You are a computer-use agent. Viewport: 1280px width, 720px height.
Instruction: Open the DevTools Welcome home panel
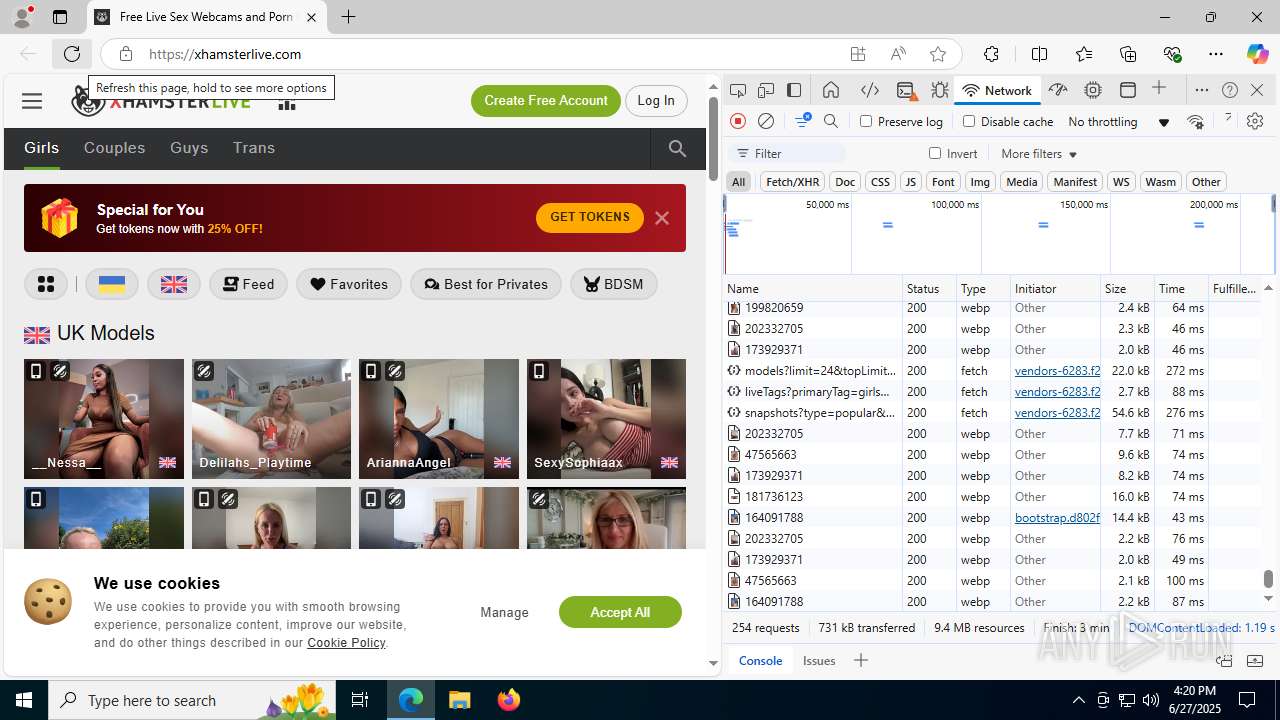(831, 90)
